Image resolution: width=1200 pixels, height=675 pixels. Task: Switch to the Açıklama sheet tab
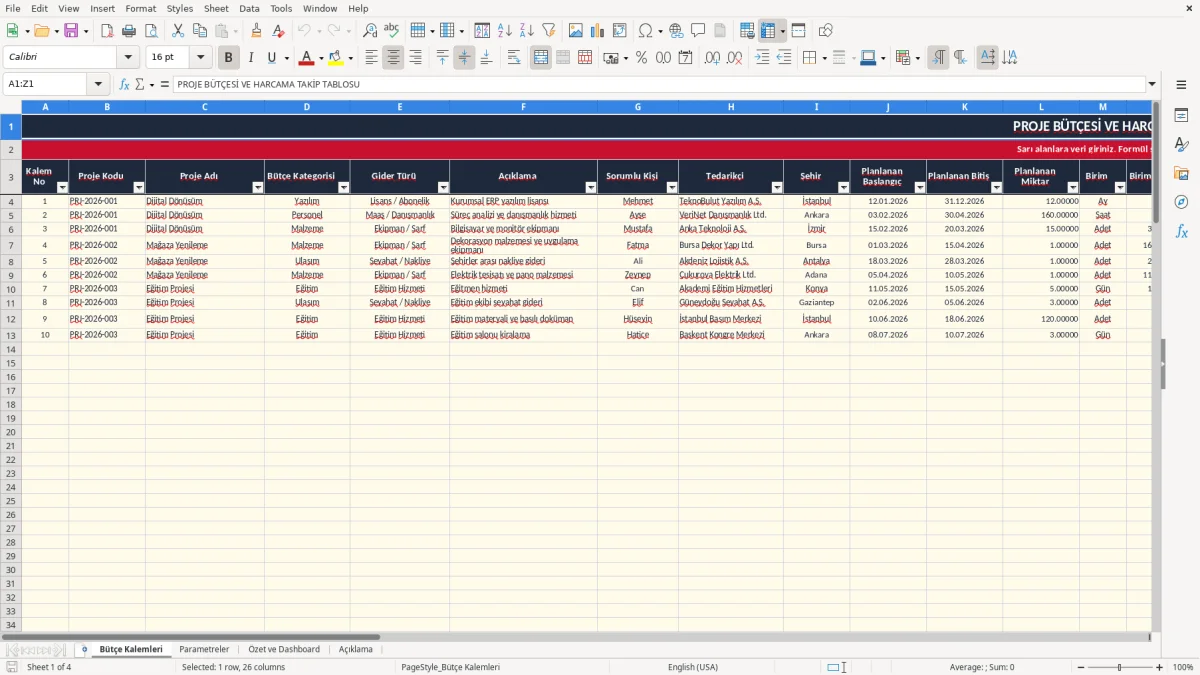(x=355, y=649)
